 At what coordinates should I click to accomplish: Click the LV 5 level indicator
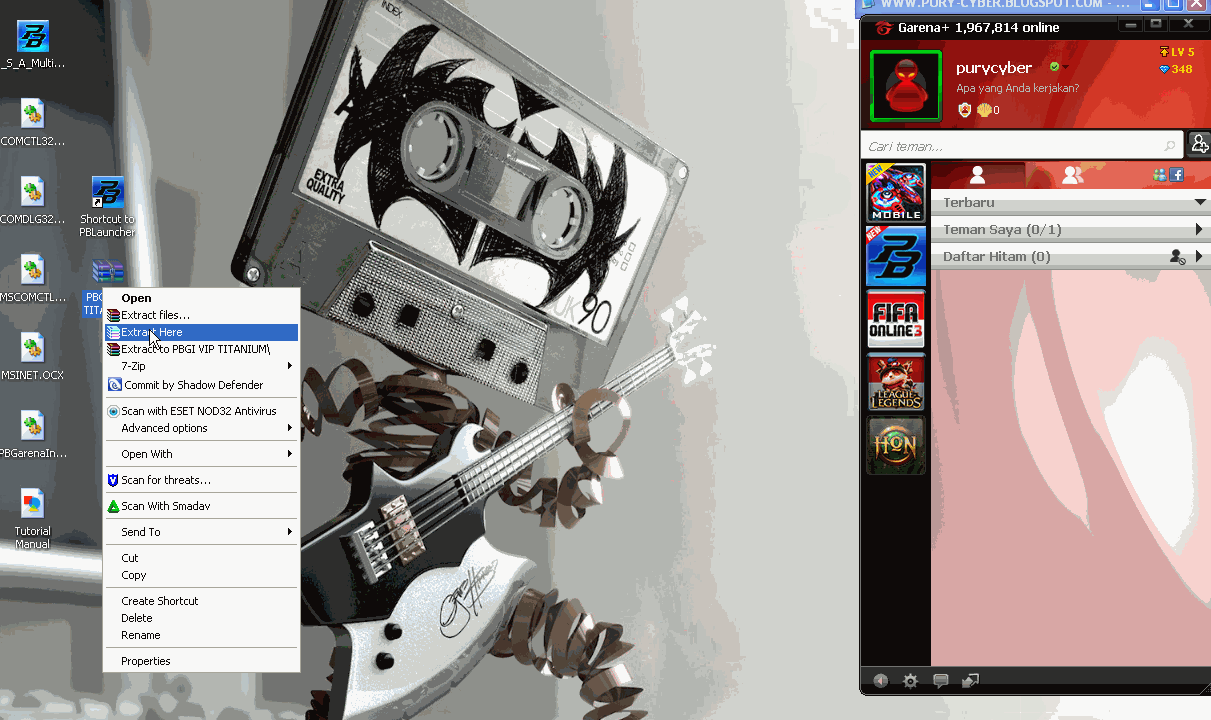tap(1177, 52)
